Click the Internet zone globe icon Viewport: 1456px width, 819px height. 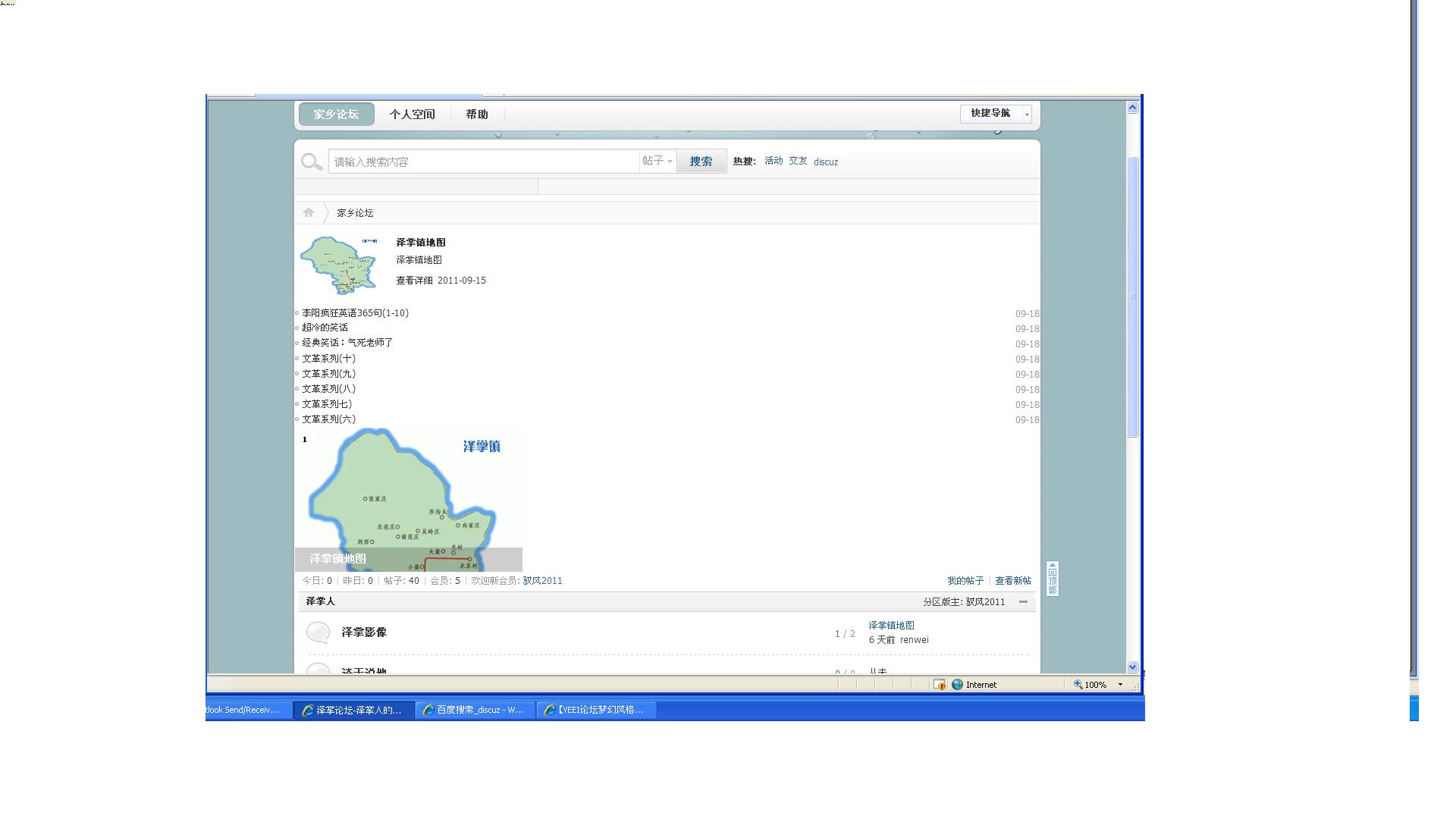click(957, 685)
